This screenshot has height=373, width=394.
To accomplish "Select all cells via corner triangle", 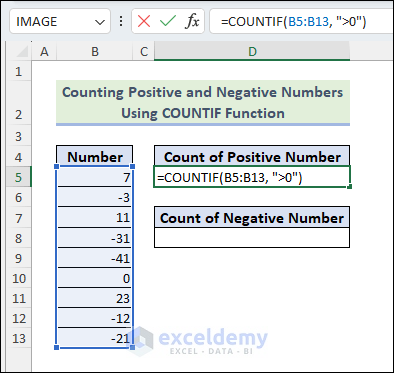I will coord(22,52).
